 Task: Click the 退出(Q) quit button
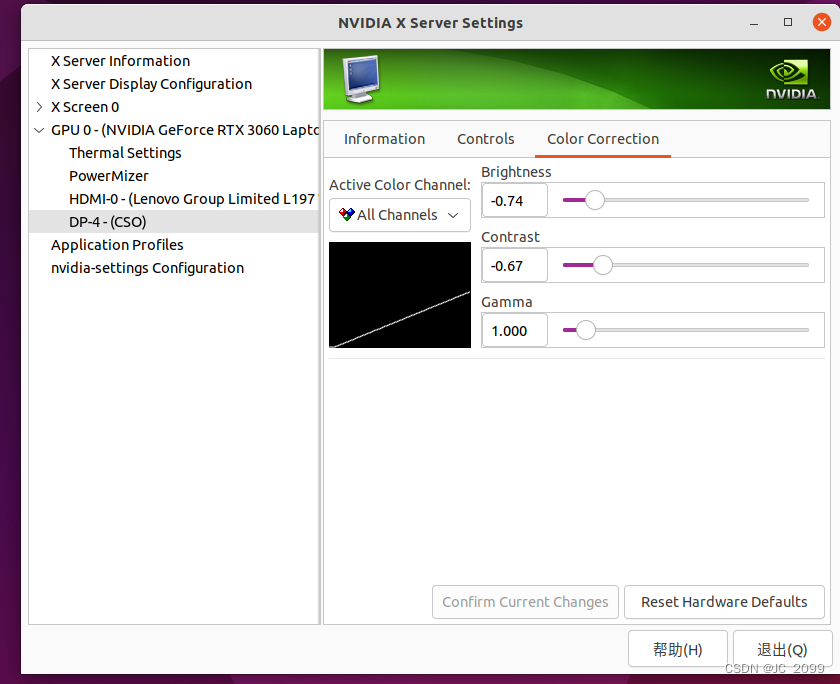[x=782, y=649]
